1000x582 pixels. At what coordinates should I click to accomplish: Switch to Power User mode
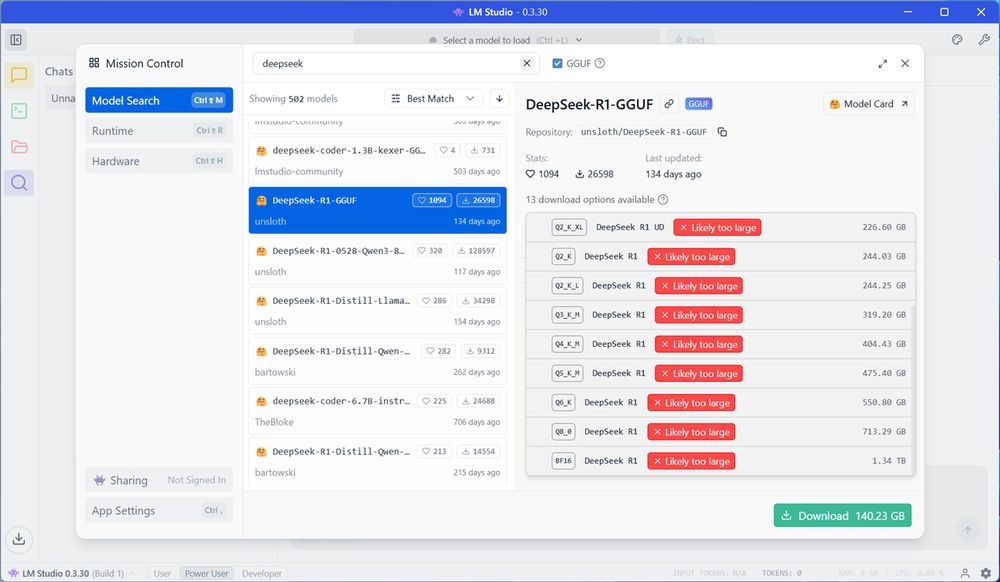(x=207, y=573)
